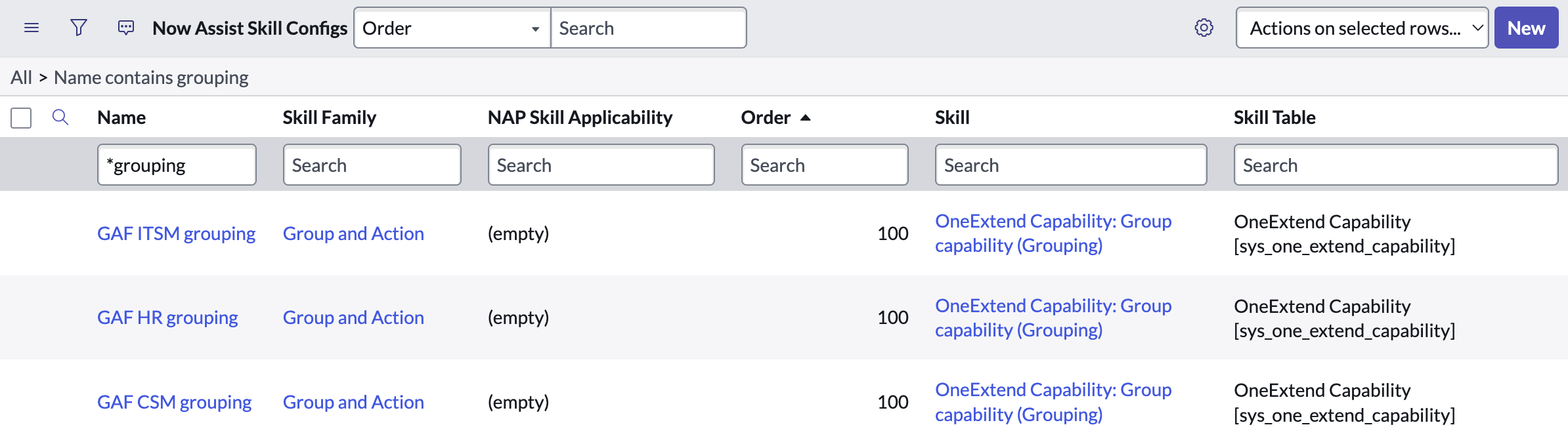Click the Order value 100 in CSM row
Viewport: 1568px width, 446px height.
893,402
